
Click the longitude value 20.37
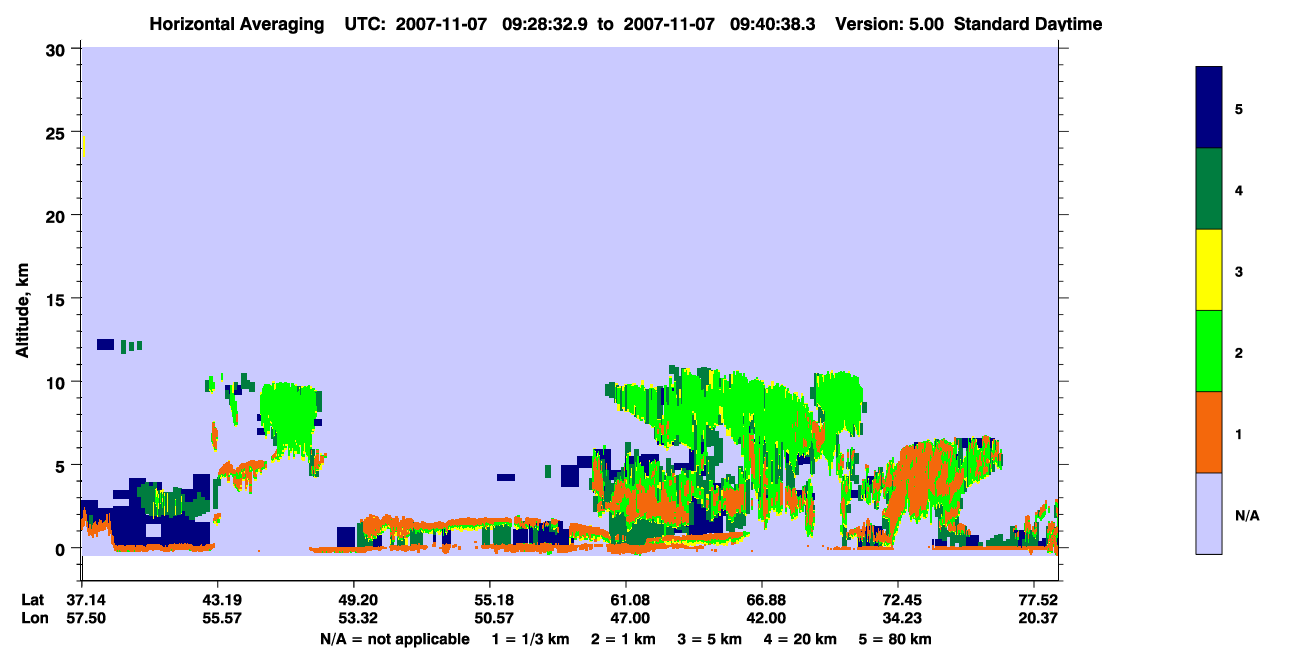click(x=1039, y=618)
